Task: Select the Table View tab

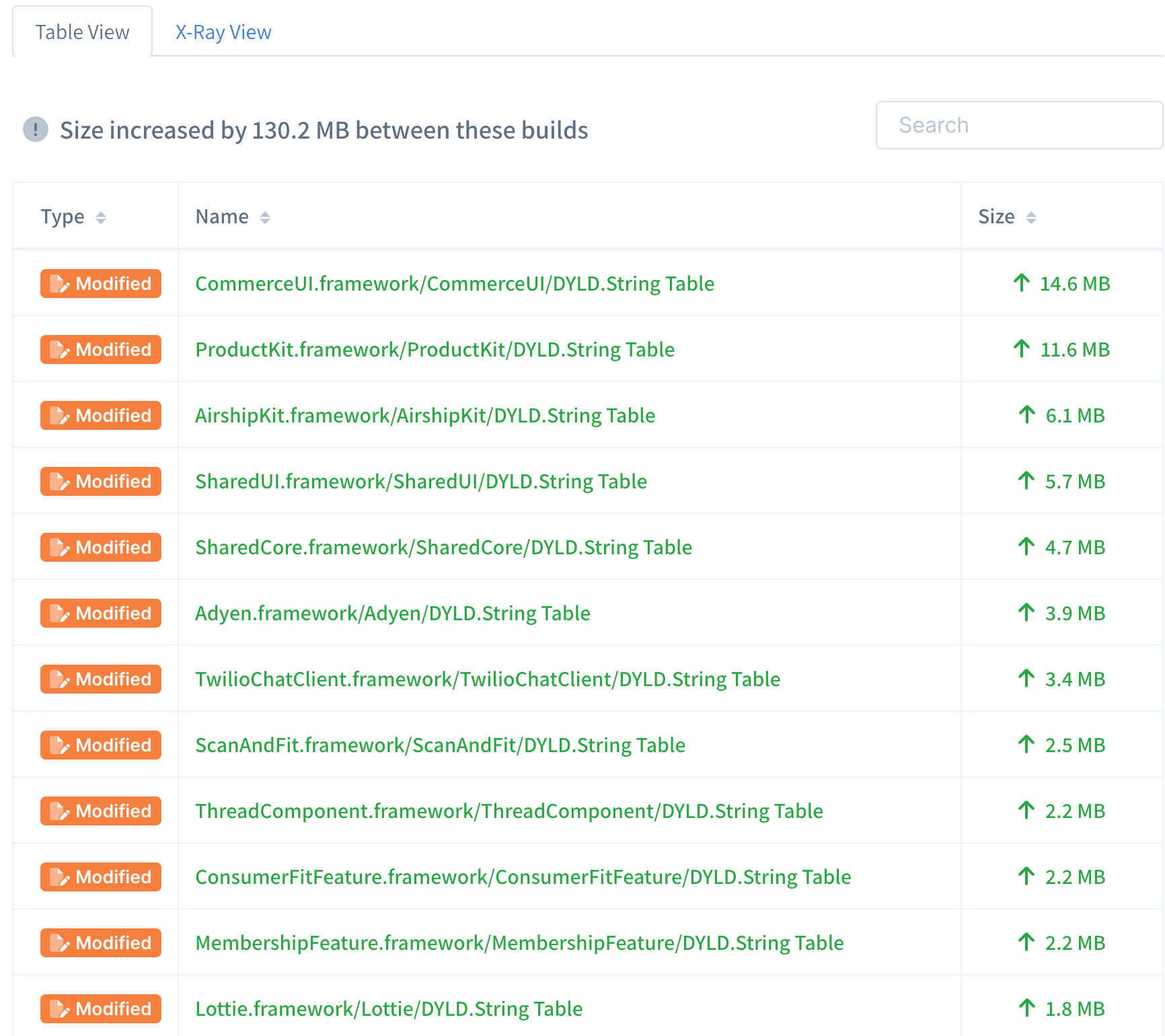Action: point(82,32)
